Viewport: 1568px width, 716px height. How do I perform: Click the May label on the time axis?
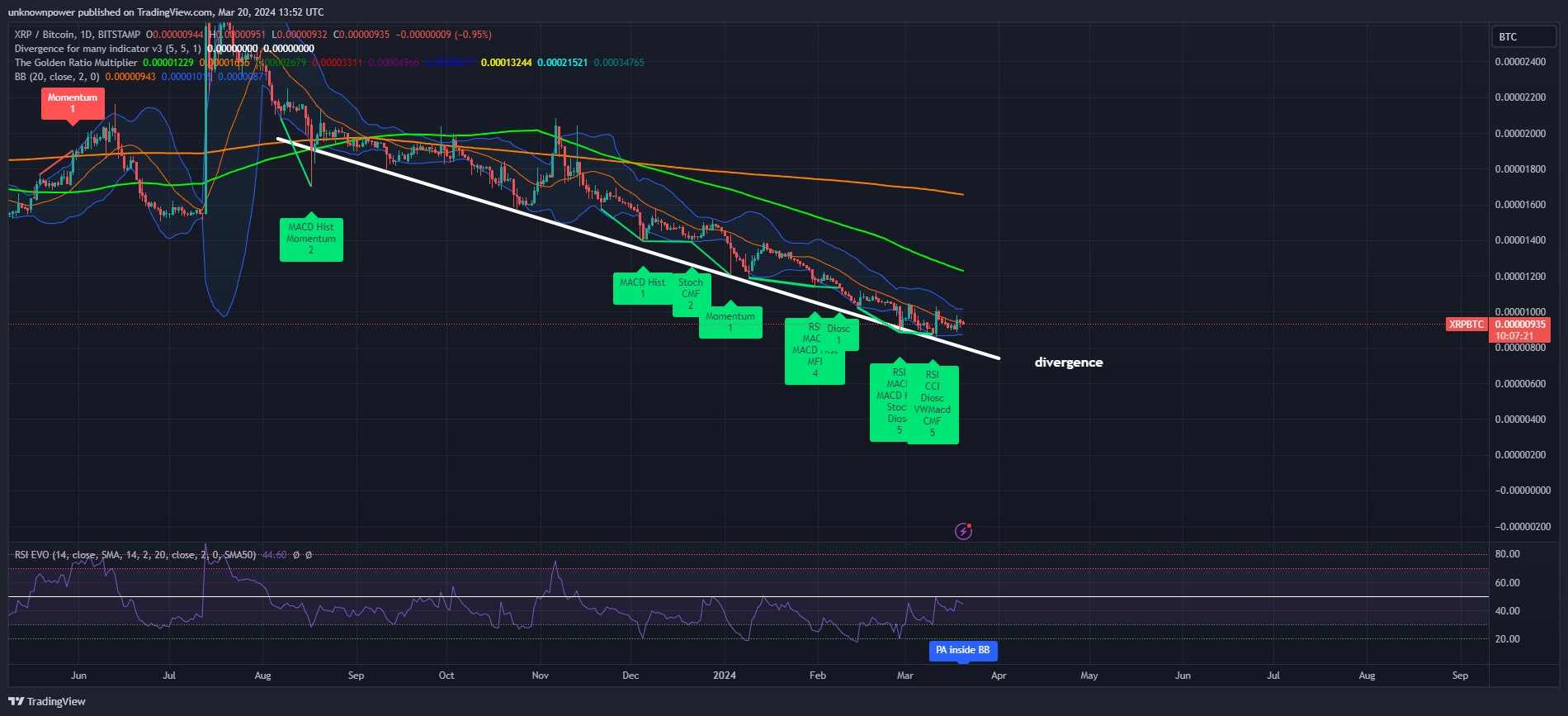(1089, 676)
